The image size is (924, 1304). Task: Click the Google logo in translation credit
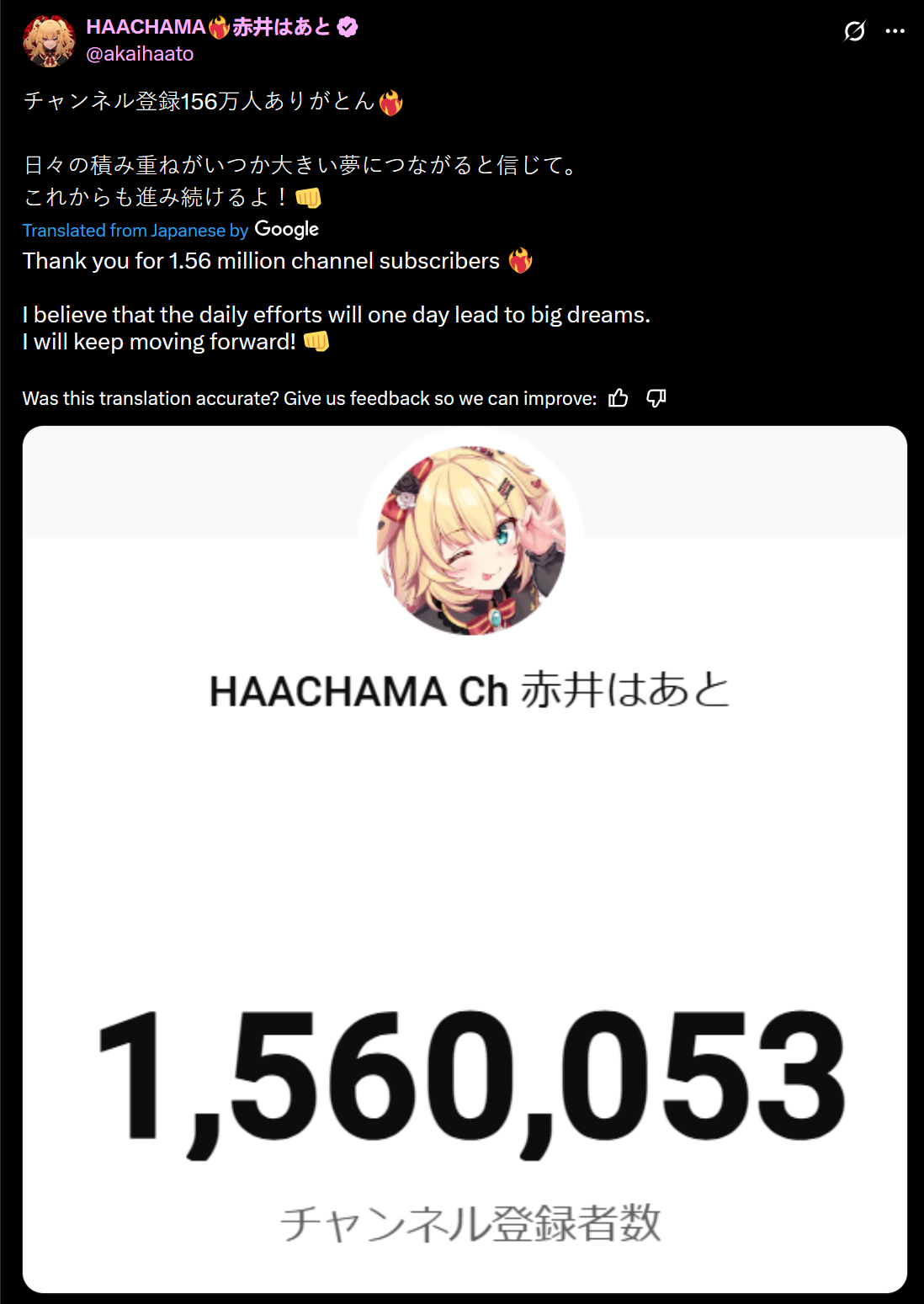(x=286, y=229)
